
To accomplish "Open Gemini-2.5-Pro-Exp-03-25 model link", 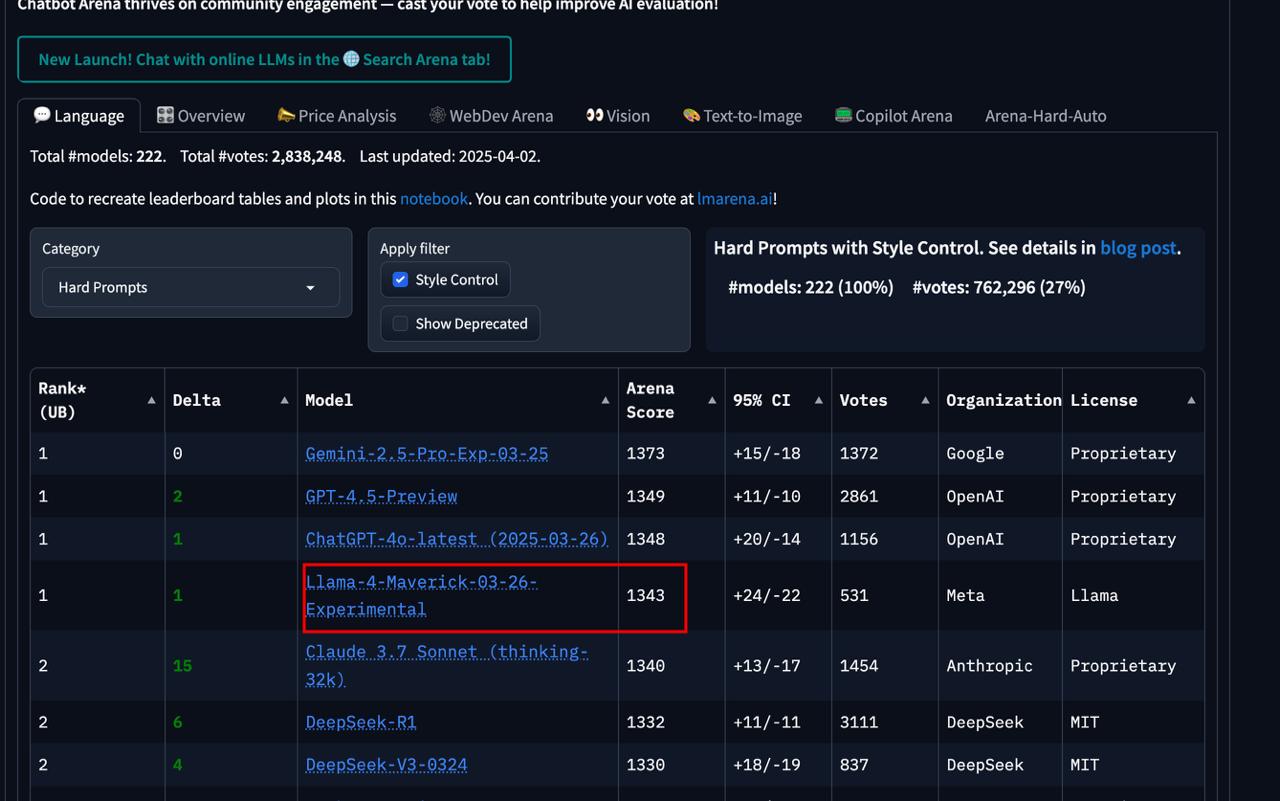I will click(x=427, y=453).
